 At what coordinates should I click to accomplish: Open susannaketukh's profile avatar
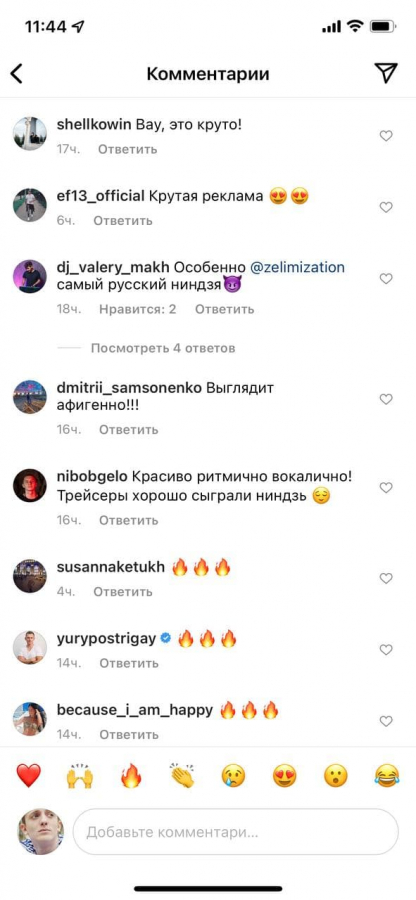tap(30, 576)
